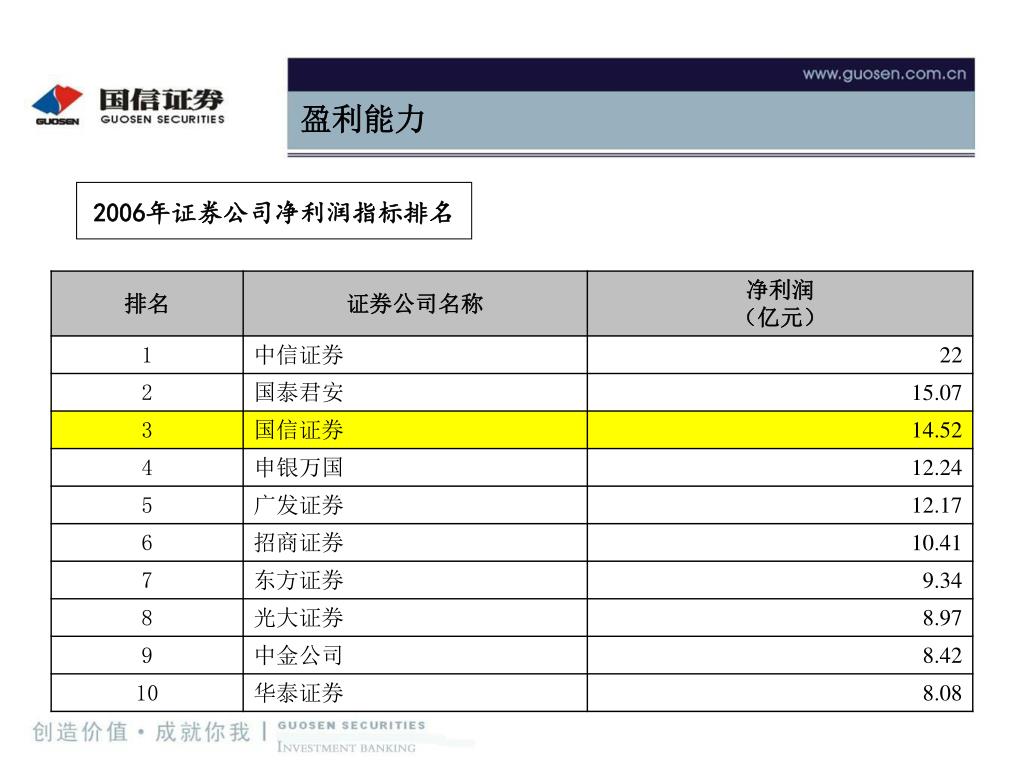This screenshot has width=1024, height=768.
Task: Click the 盈利能力 slide title
Action: pos(362,120)
